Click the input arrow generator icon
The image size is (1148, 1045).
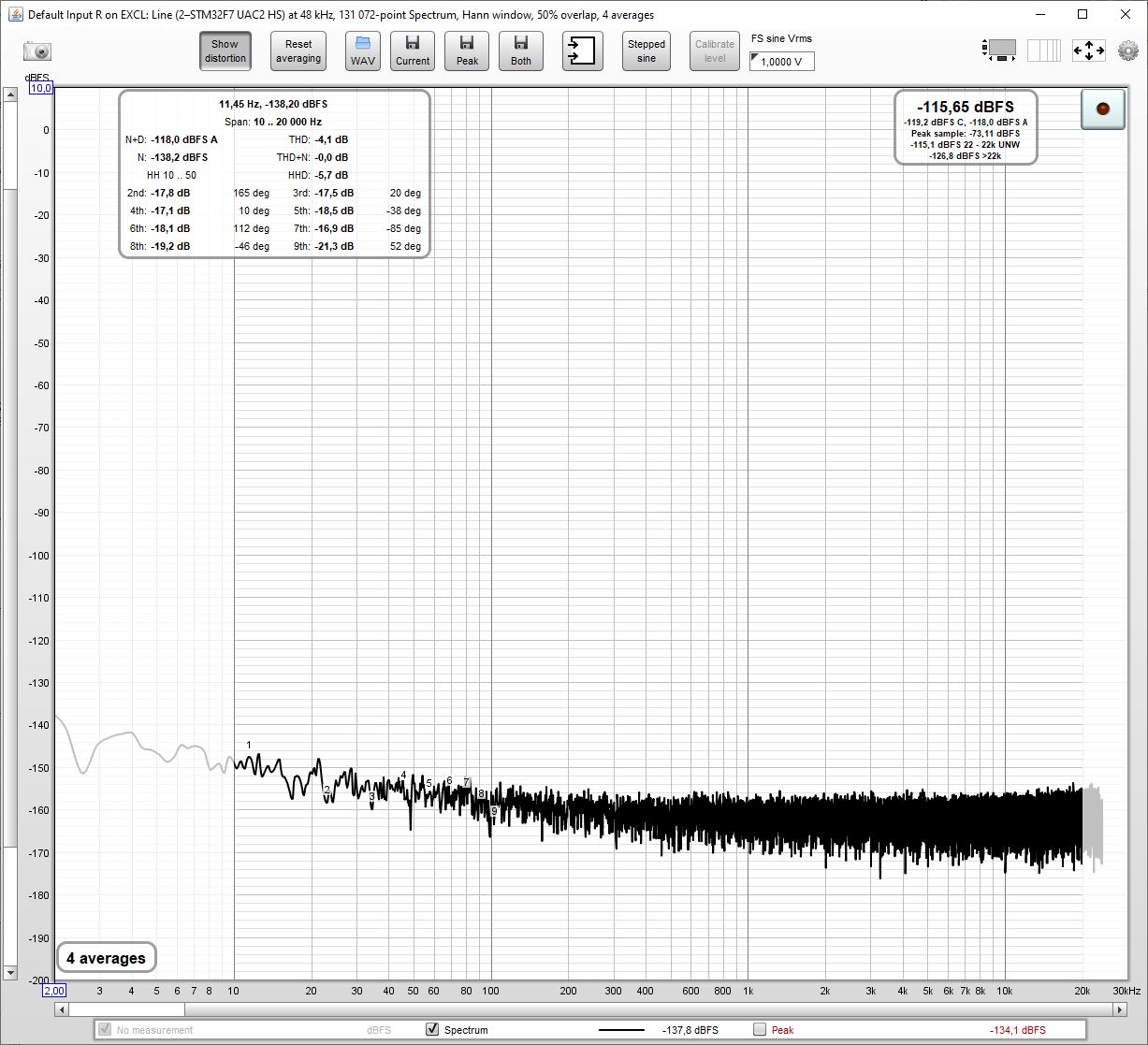tap(583, 51)
